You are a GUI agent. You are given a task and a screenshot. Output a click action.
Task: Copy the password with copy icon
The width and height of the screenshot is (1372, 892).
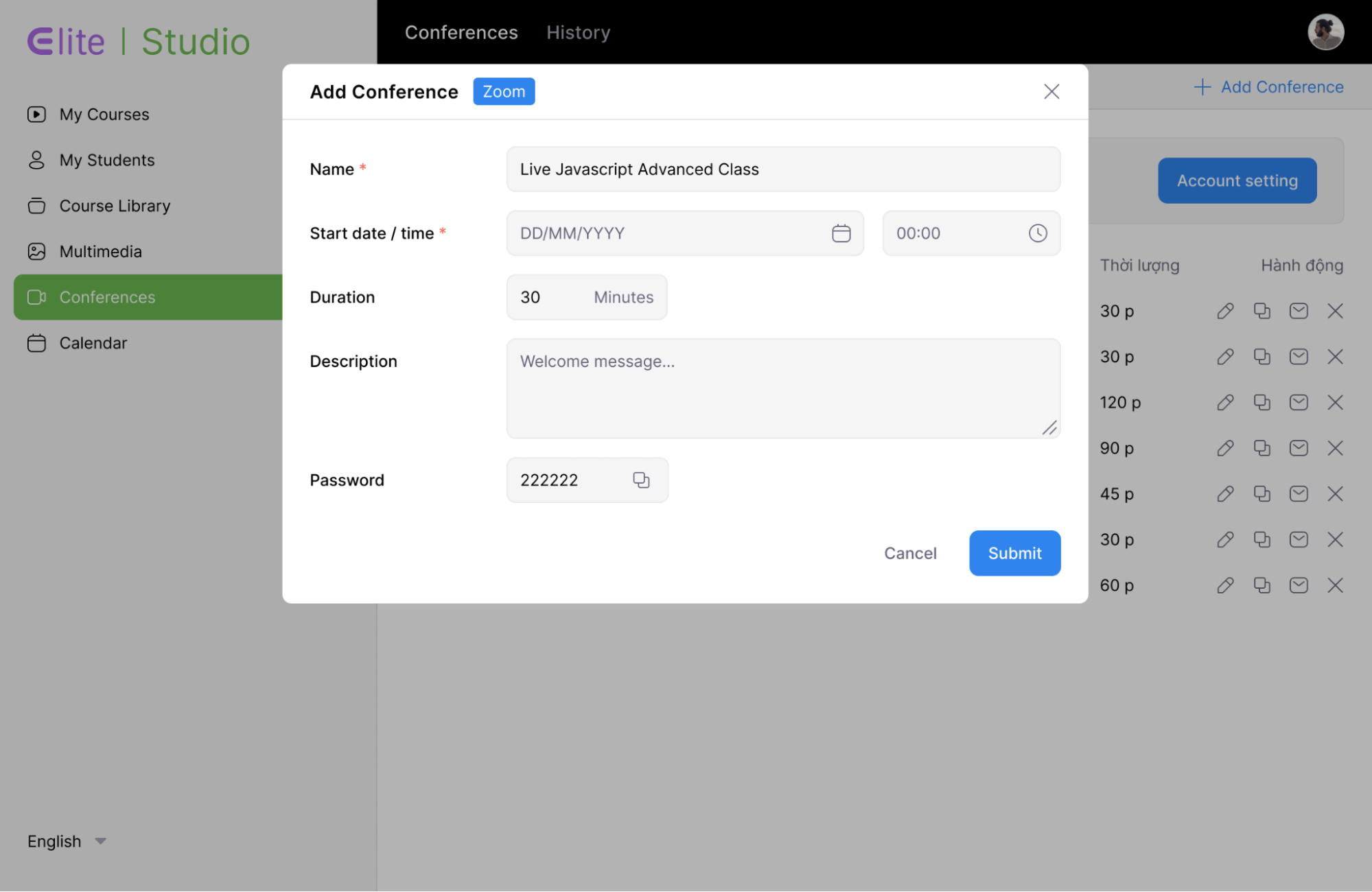tap(640, 480)
